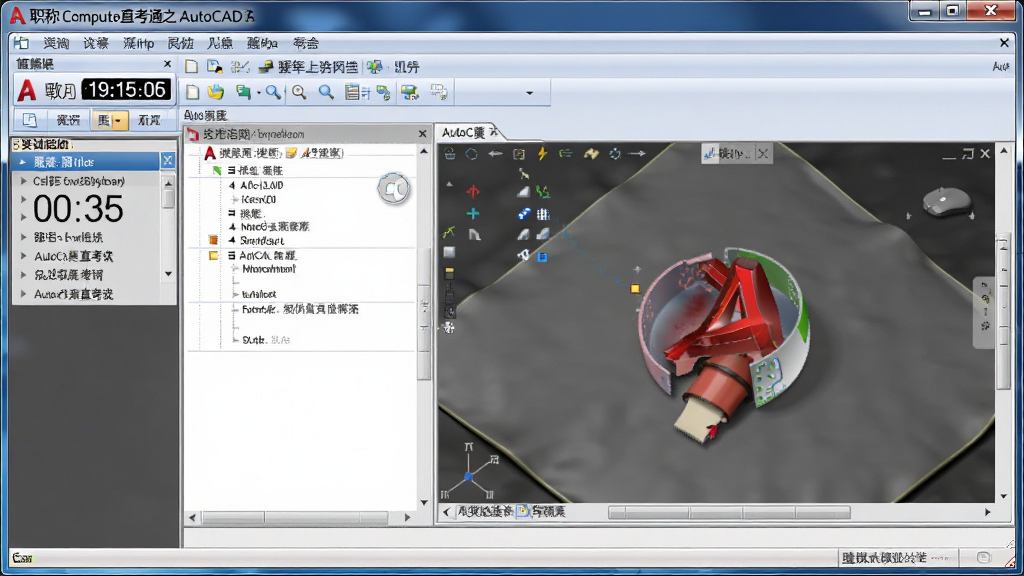Open the last menu in the menu bar

[x=306, y=43]
